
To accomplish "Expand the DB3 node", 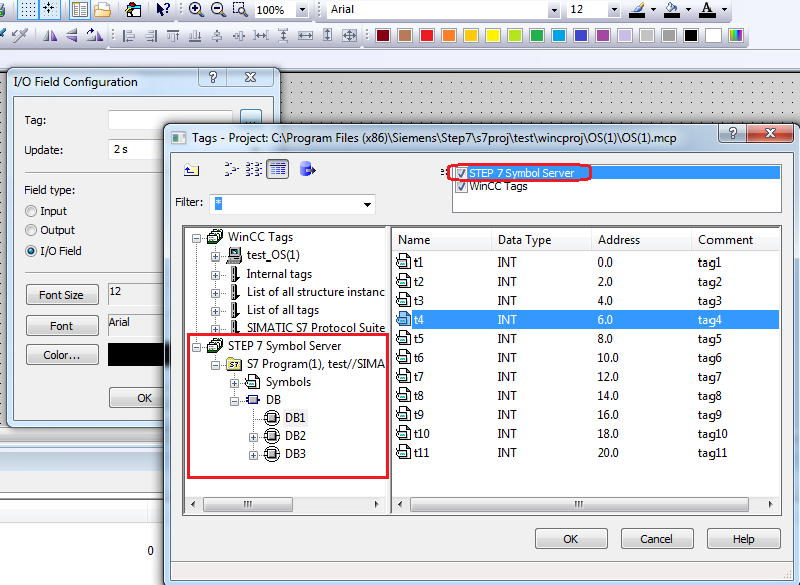I will tap(253, 455).
